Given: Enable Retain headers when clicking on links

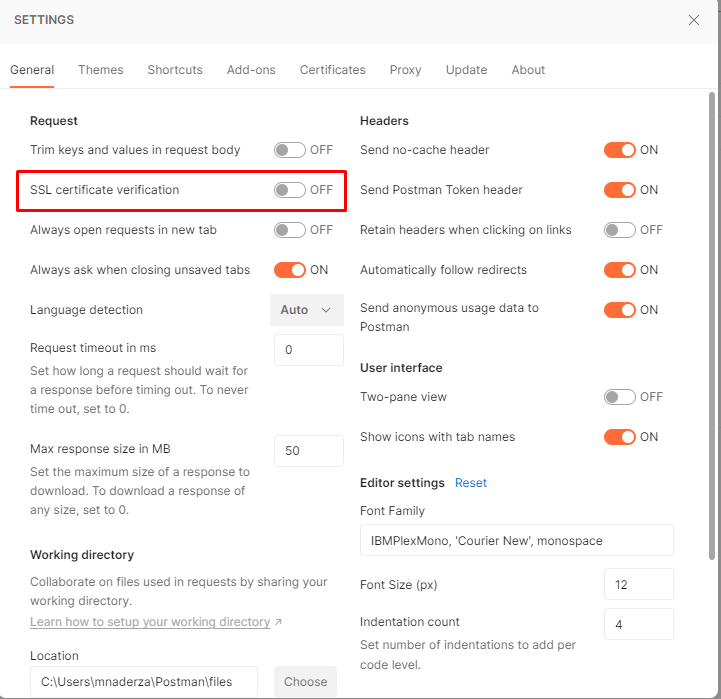Looking at the screenshot, I should (620, 230).
